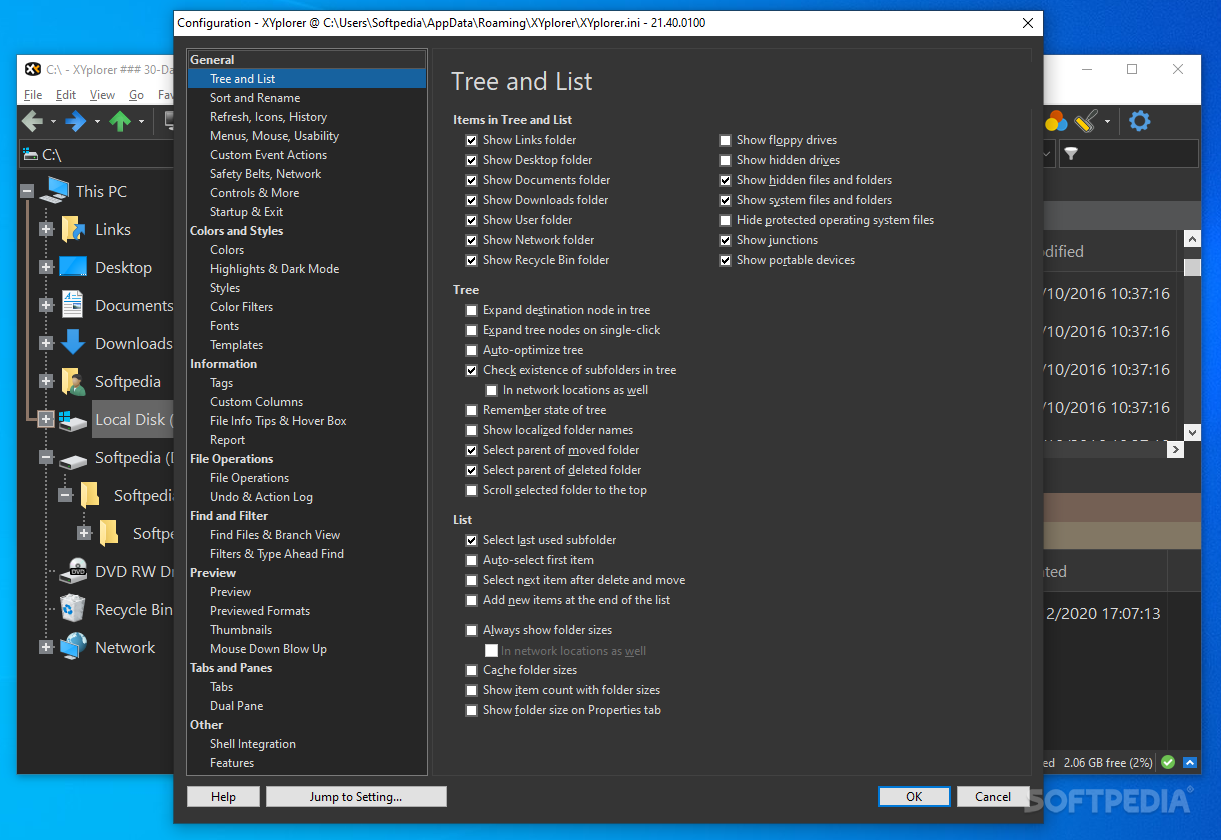Click the OK button
The image size is (1221, 840).
pos(914,797)
